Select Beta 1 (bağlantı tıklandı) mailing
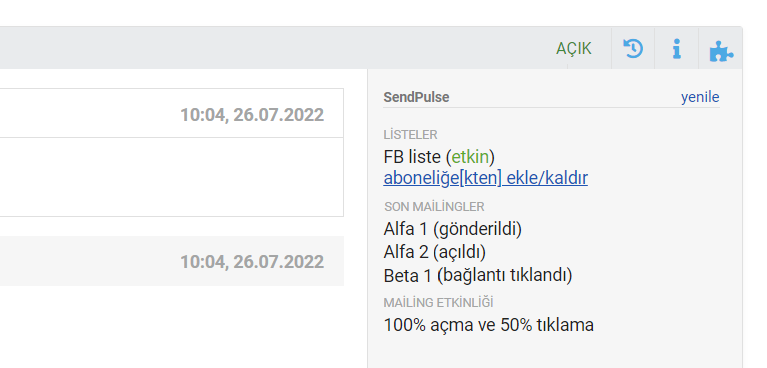Screen dimensions: 767x368 click(x=478, y=276)
